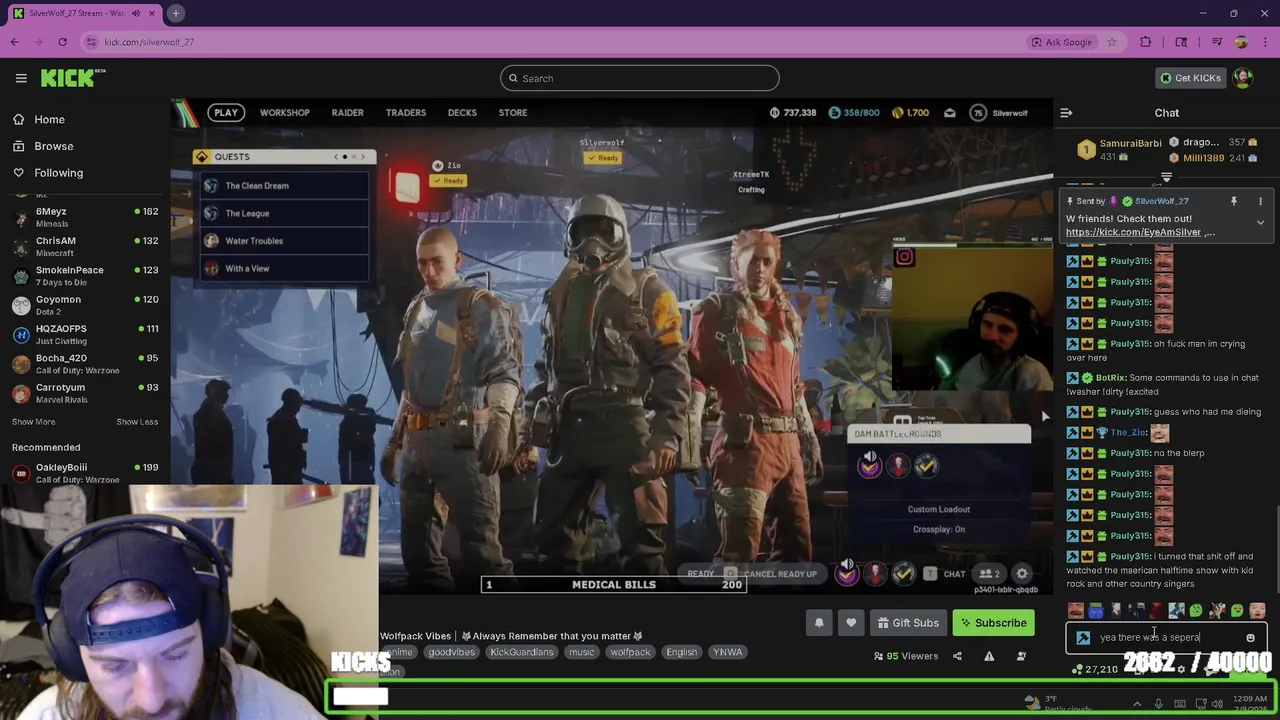This screenshot has width=1280, height=720.
Task: Open Goyomon Dota 2 channel
Action: (x=85, y=304)
